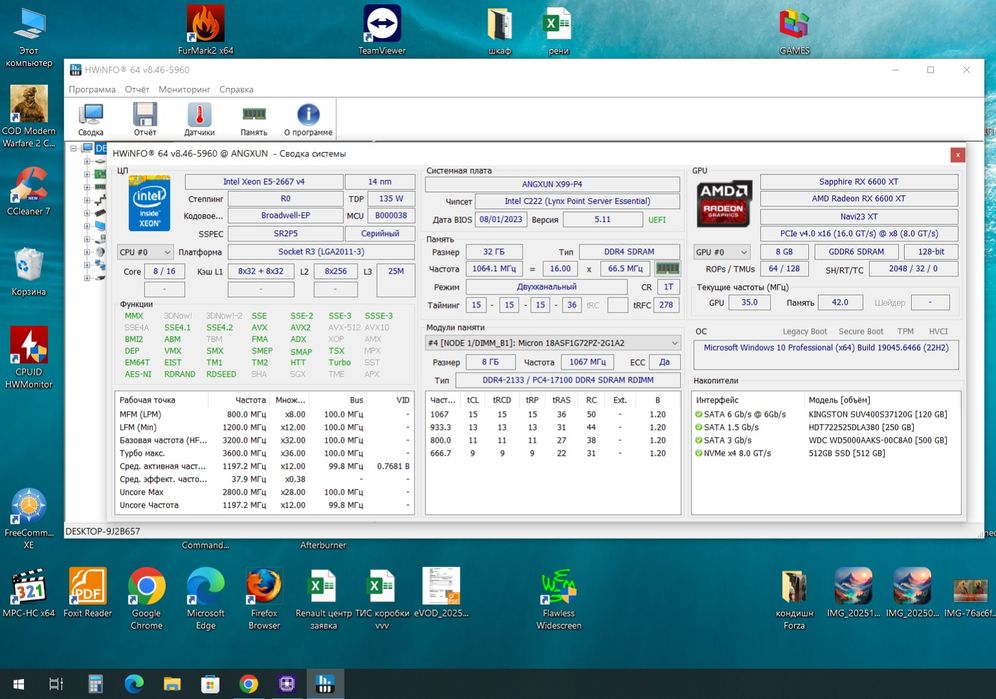The width and height of the screenshot is (996, 699).
Task: Open the кондишн Forza folder
Action: pyautogui.click(x=794, y=599)
